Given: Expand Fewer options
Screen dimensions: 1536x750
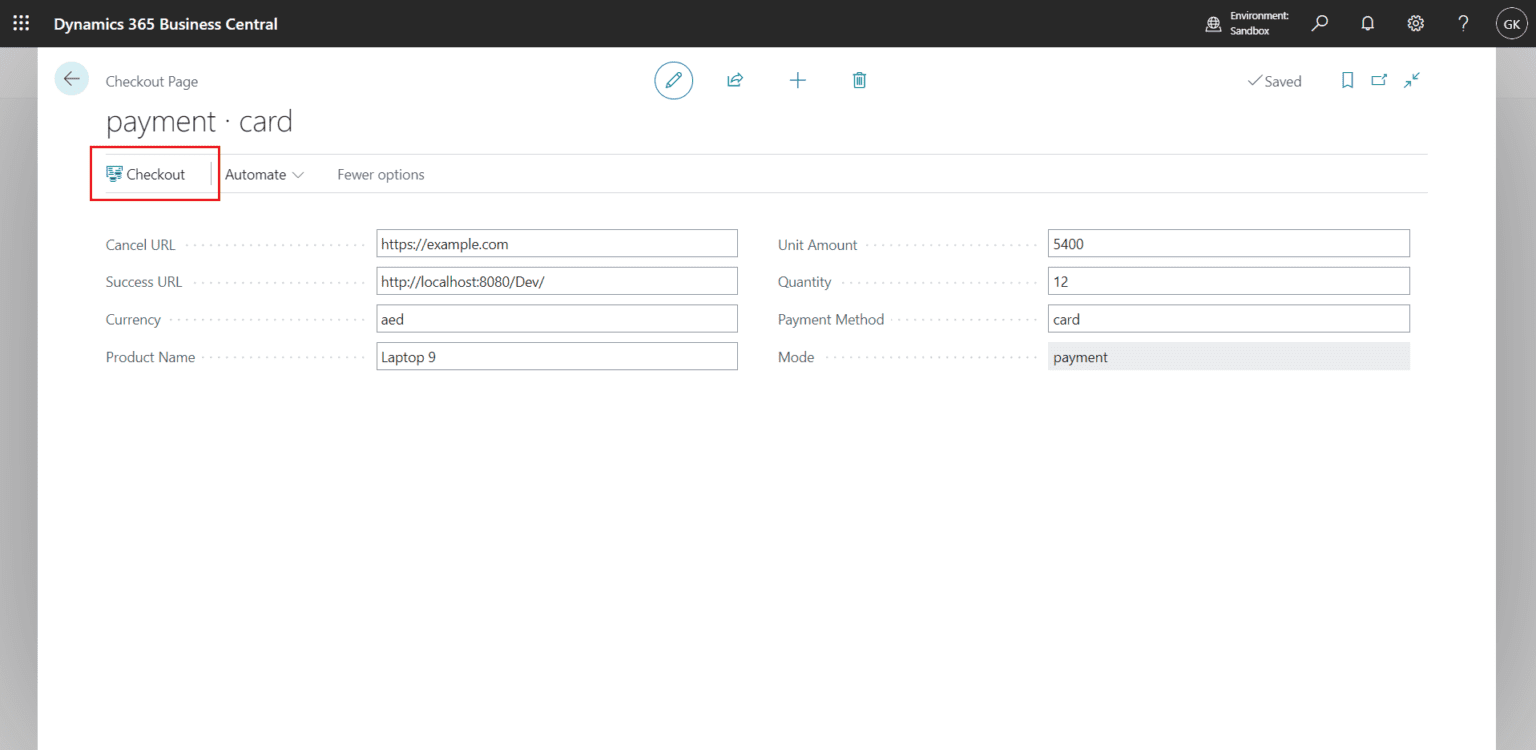Looking at the screenshot, I should [x=380, y=174].
